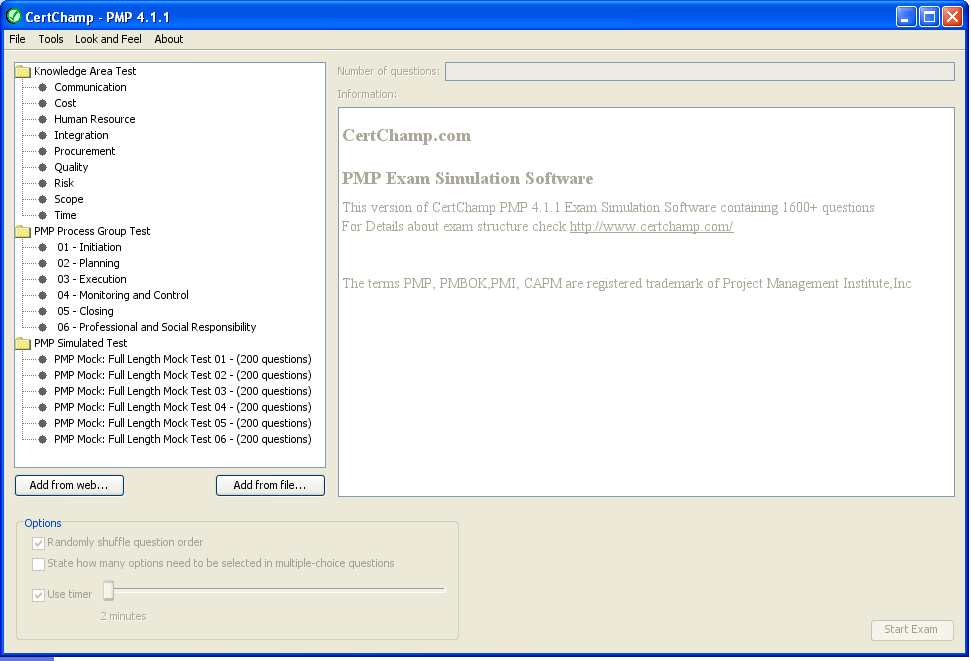Enable the state how many options checkbox
971x661 pixels.
[x=39, y=564]
